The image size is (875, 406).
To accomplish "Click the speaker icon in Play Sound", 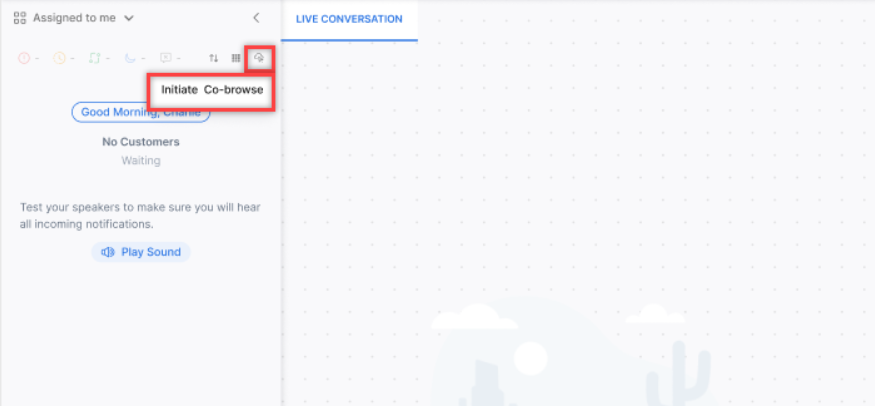I will coord(108,252).
